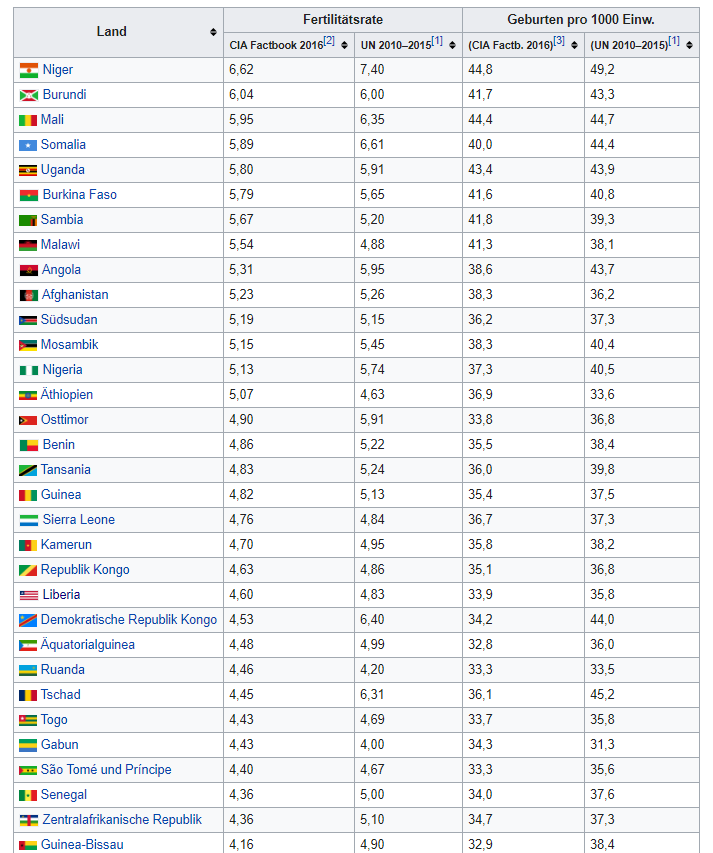
Task: Click the Tschad flag icon
Action: [28, 695]
